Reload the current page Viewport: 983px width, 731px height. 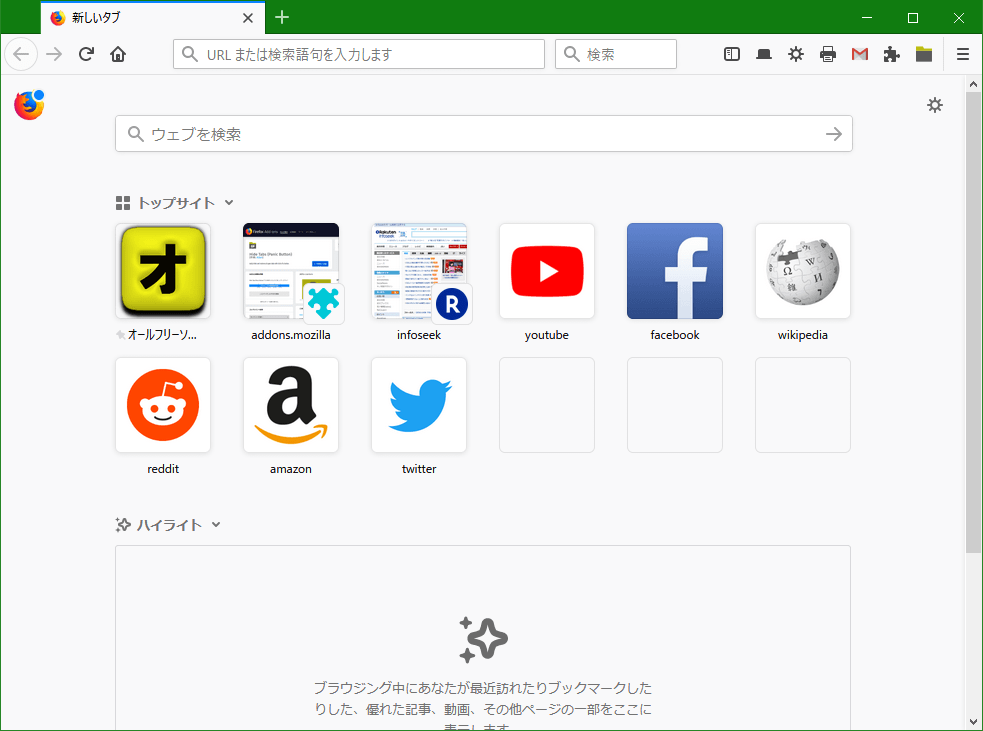click(87, 55)
